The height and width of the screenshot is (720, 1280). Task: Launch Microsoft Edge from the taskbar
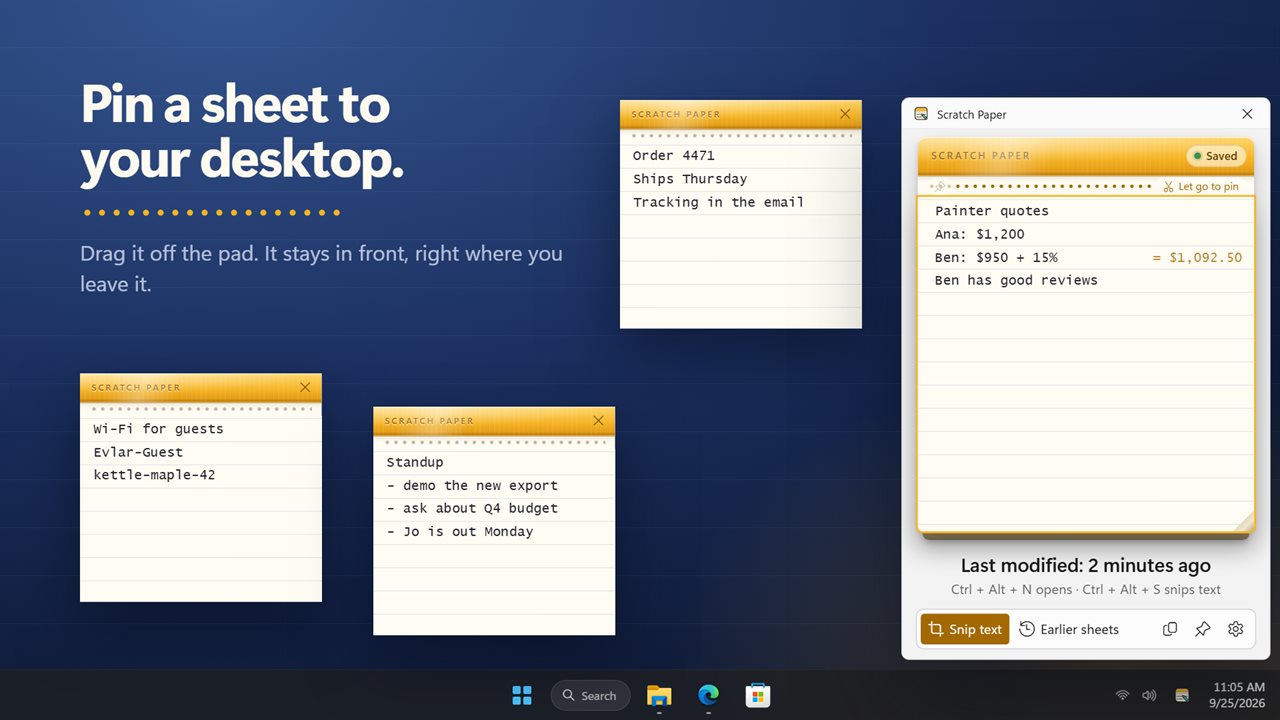(708, 695)
